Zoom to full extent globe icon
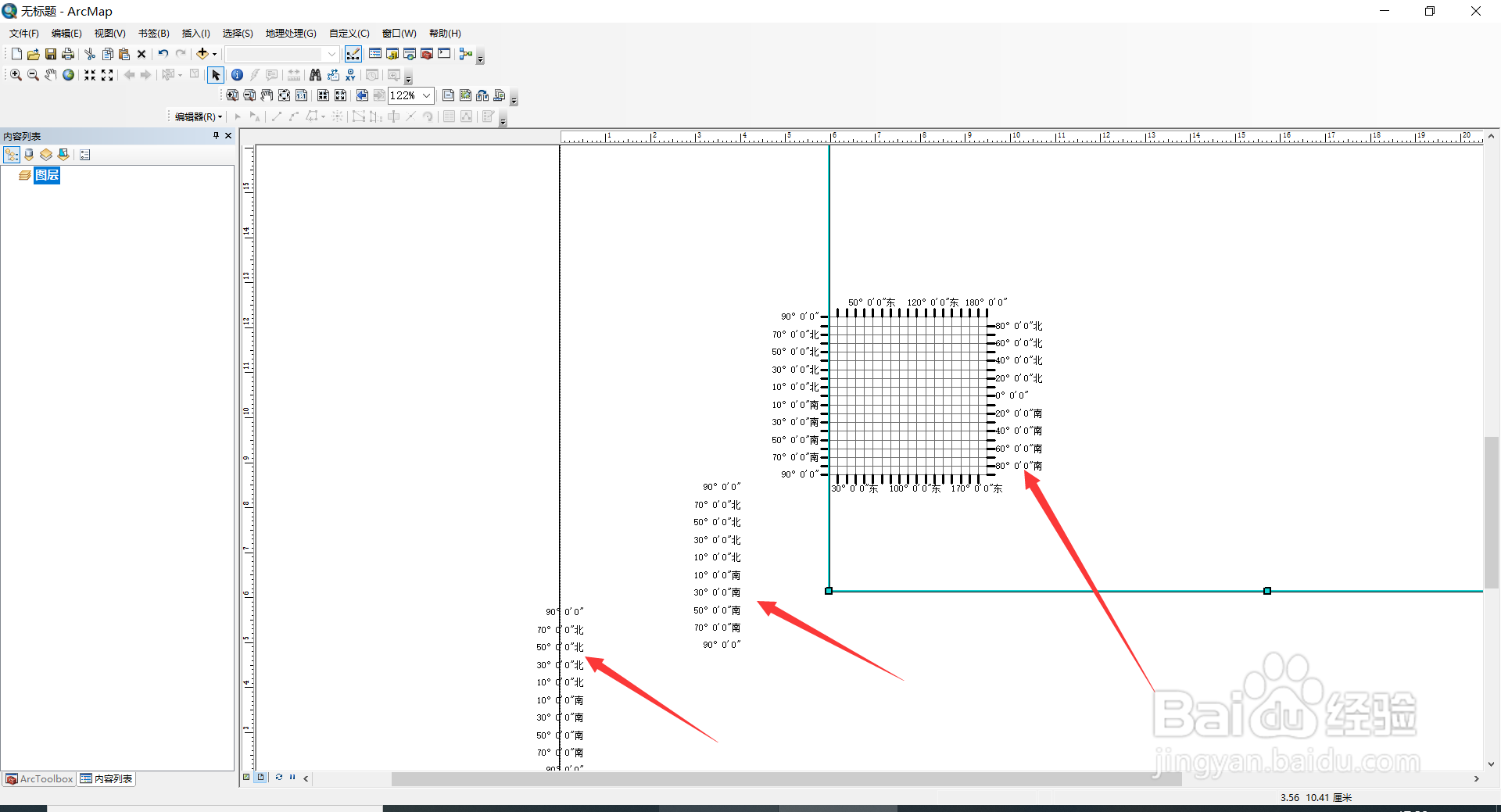Image resolution: width=1501 pixels, height=812 pixels. (69, 75)
